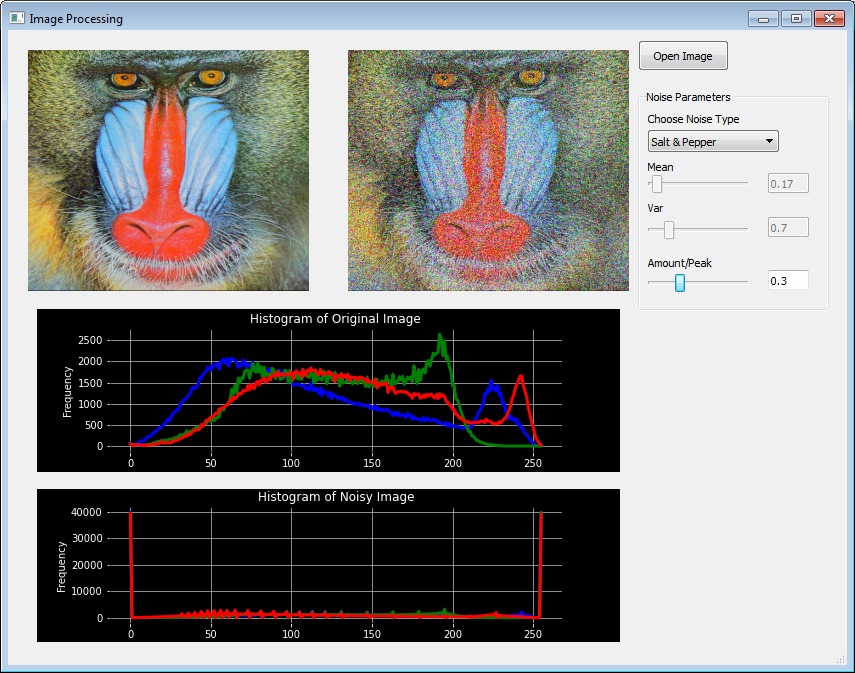Click the Amount/Peak slider handle
This screenshot has height=673, width=855.
[680, 283]
